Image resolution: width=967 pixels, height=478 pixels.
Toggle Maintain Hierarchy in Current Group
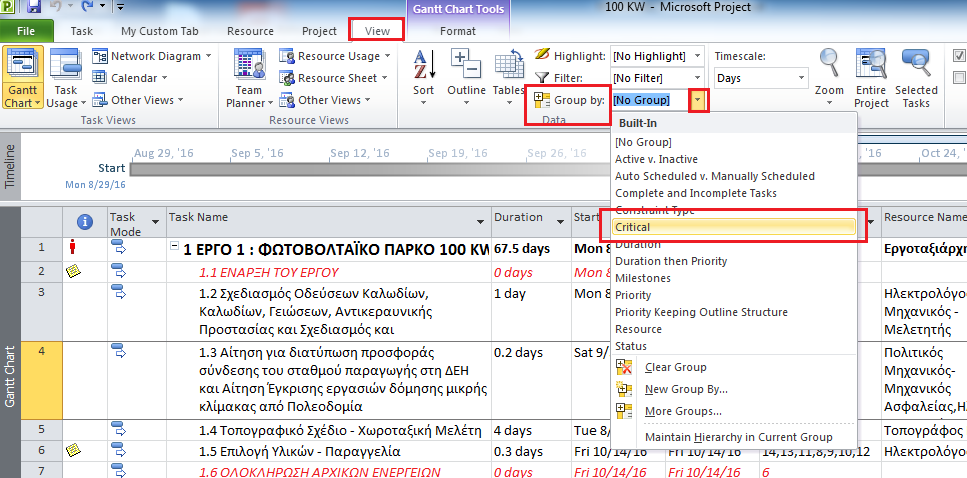click(x=734, y=437)
